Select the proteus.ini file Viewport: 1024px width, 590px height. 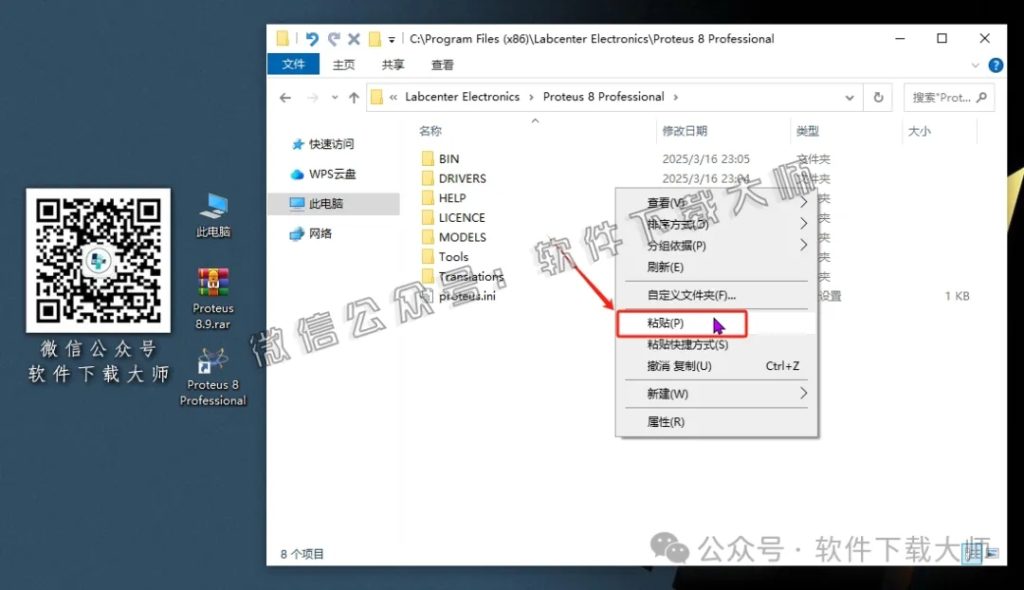point(462,296)
